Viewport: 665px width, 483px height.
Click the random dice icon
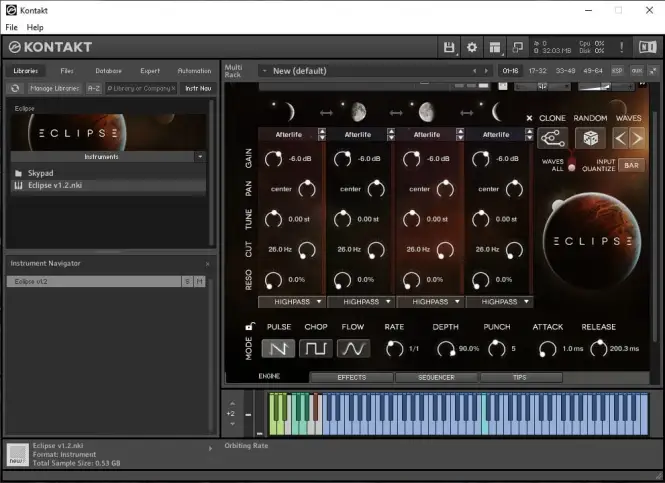coord(590,138)
